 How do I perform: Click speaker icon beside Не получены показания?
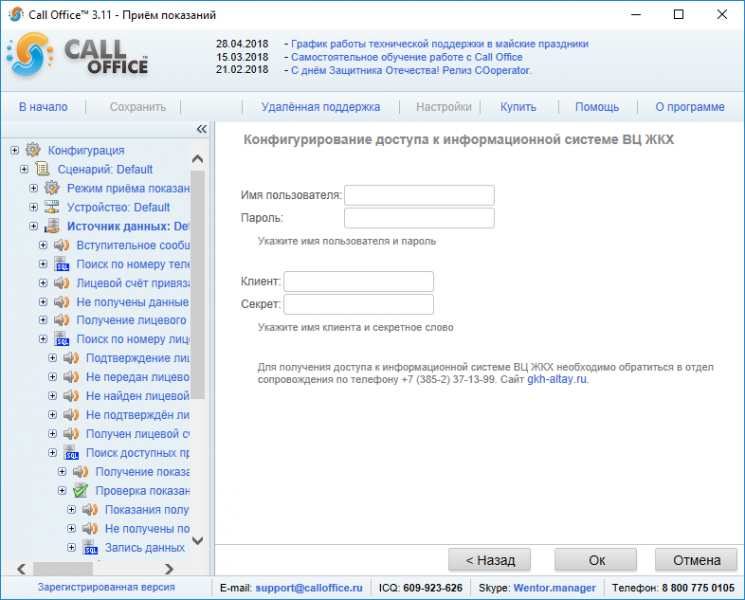[x=90, y=528]
